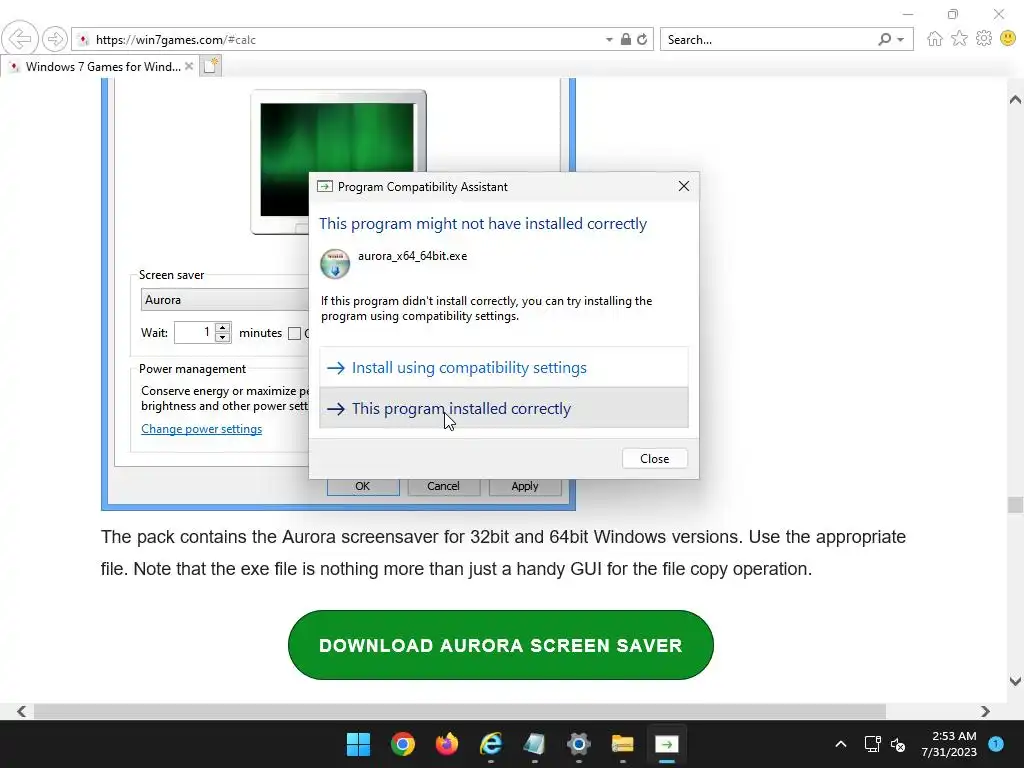The height and width of the screenshot is (768, 1024).
Task: Click Cancel in the screen saver dialog image
Action: tap(443, 487)
